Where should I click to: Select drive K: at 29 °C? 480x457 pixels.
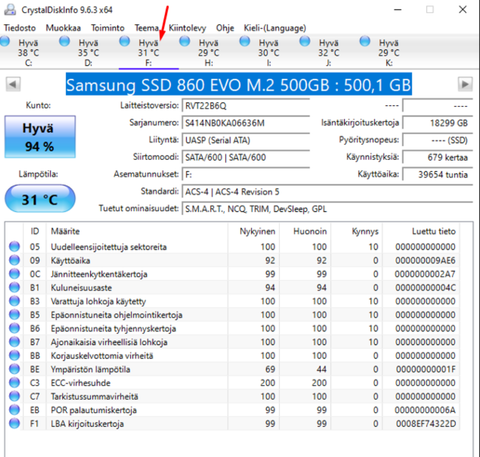click(x=389, y=52)
